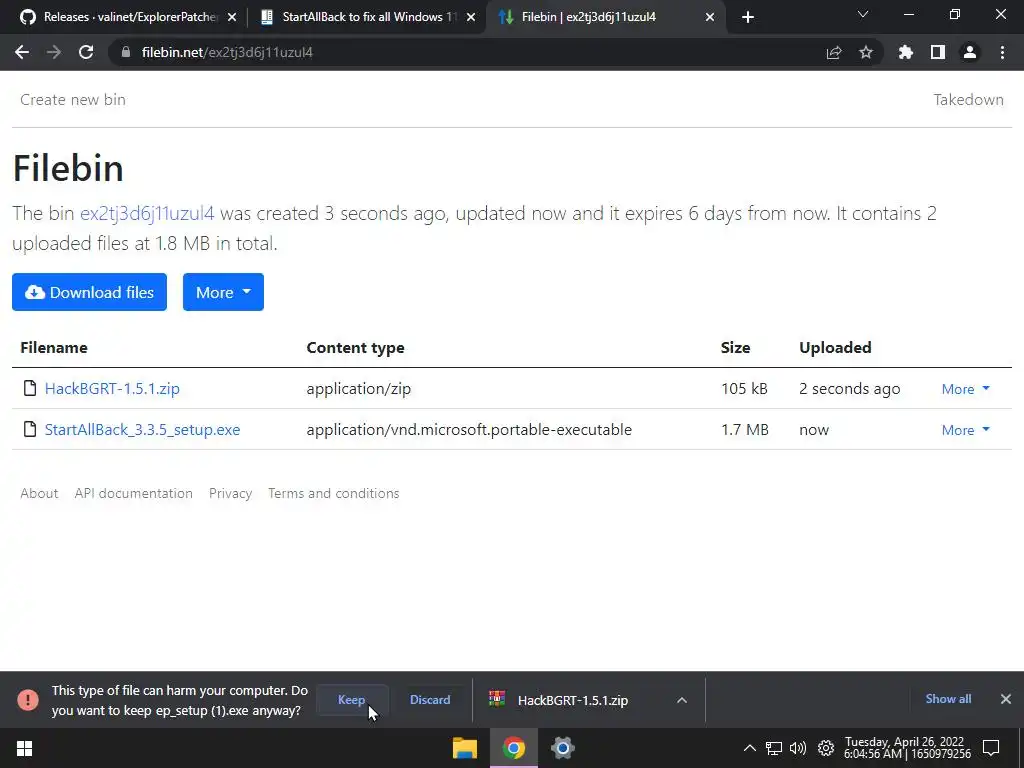Close the downloads bar

[x=1006, y=699]
